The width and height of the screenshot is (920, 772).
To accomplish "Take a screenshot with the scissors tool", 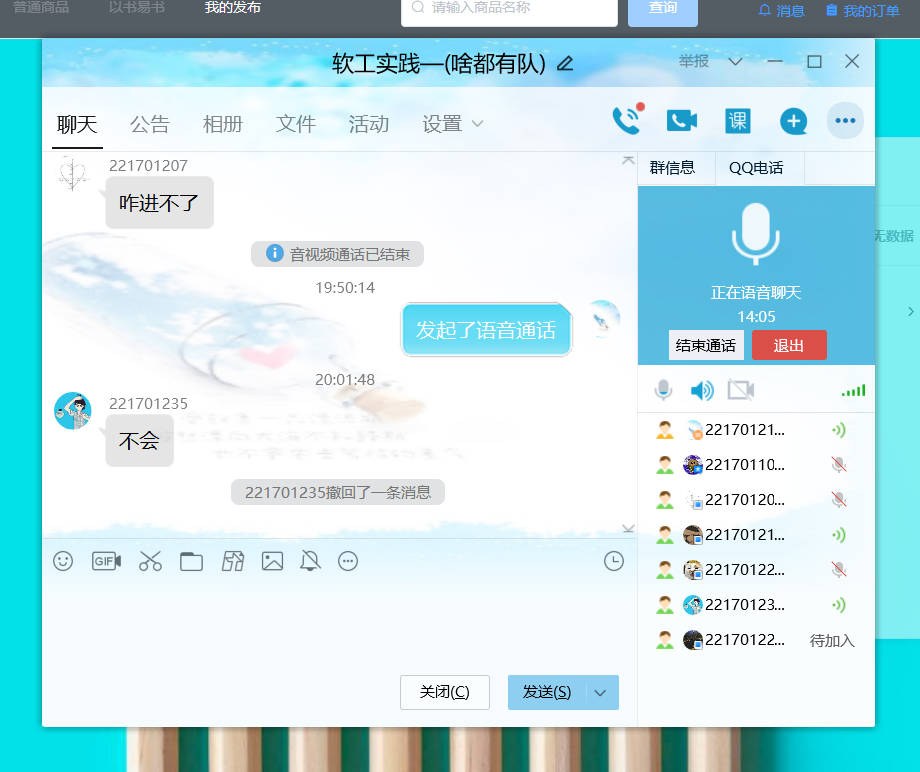I will (150, 561).
